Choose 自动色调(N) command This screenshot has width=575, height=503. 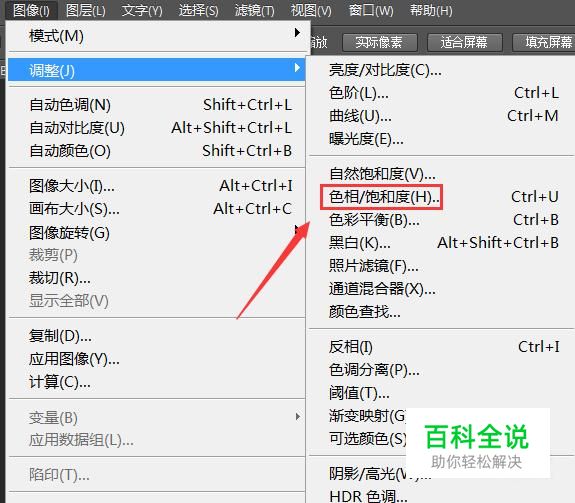pyautogui.click(x=157, y=105)
